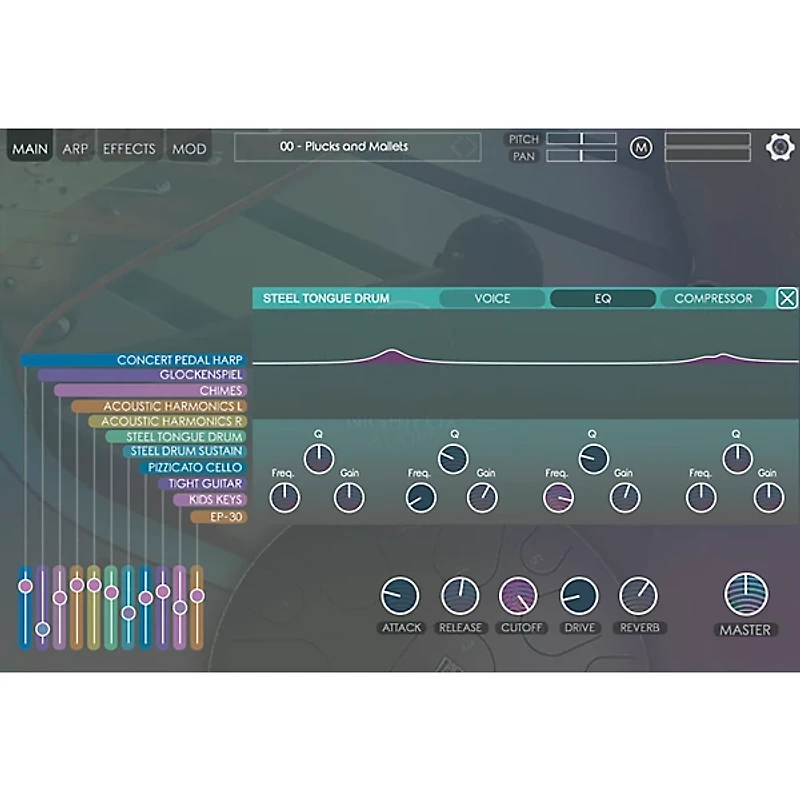Show the VOICE section
The image size is (800, 800).
(492, 298)
